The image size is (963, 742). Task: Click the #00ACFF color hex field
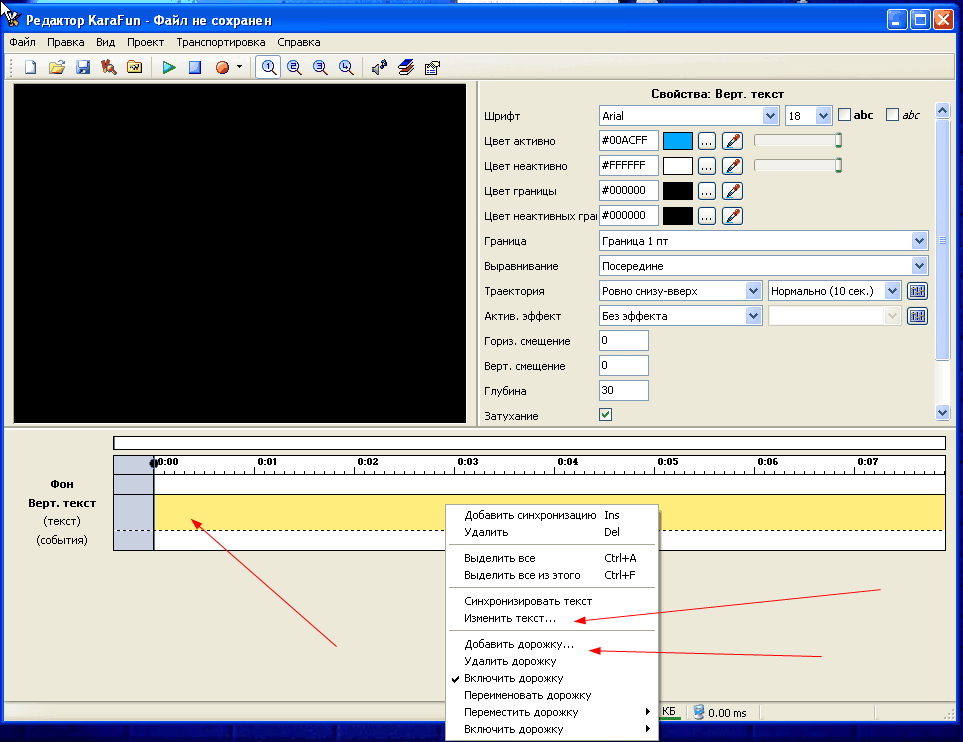(629, 141)
